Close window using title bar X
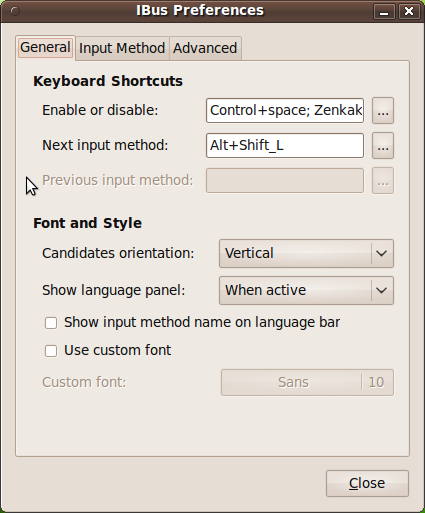 [x=409, y=12]
